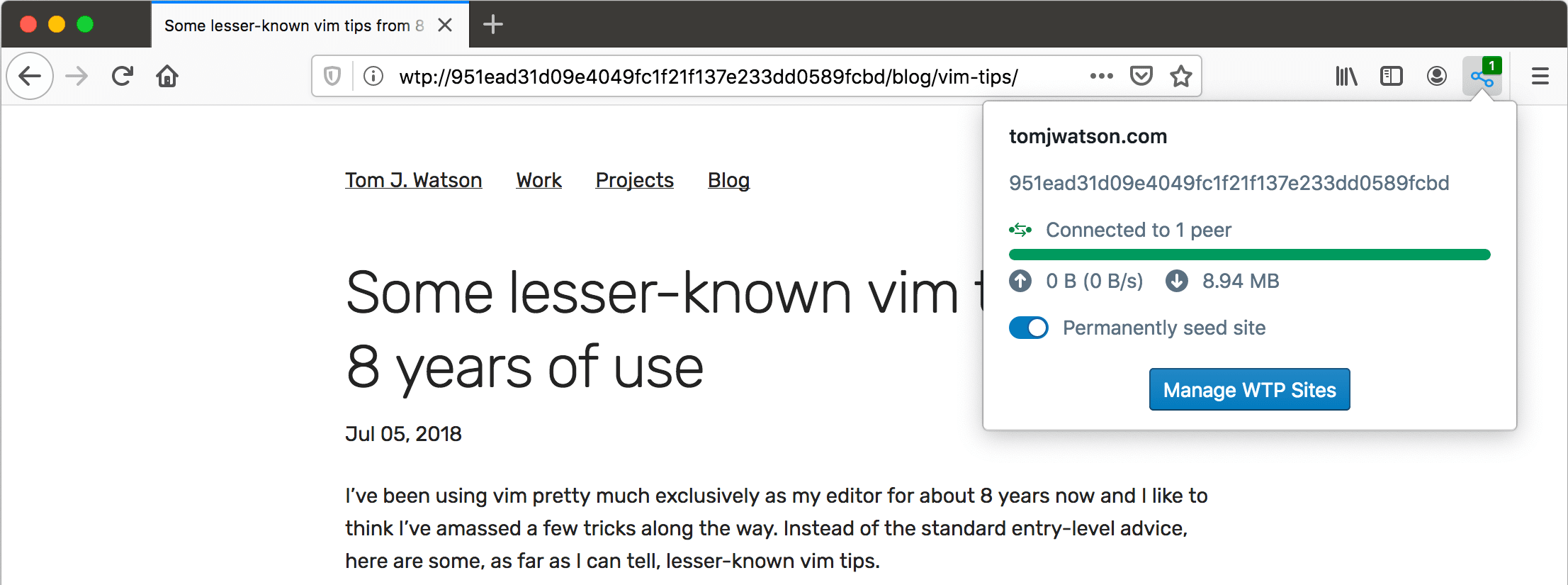Click the green peer connection progress bar

1249,255
